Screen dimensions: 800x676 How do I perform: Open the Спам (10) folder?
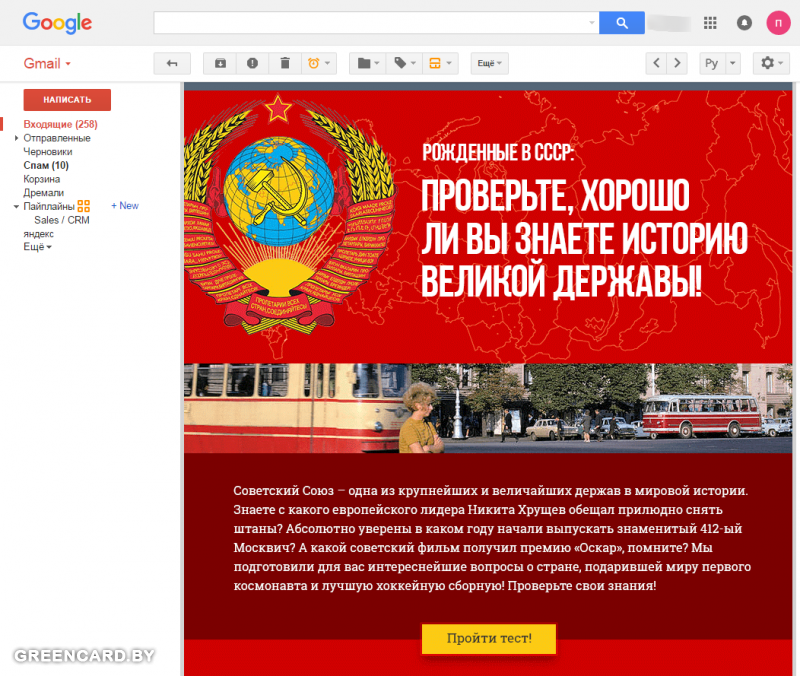(46, 165)
